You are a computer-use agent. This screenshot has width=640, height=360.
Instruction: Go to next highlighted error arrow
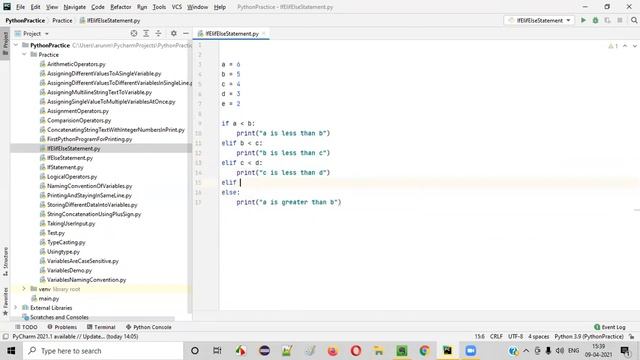click(635, 46)
